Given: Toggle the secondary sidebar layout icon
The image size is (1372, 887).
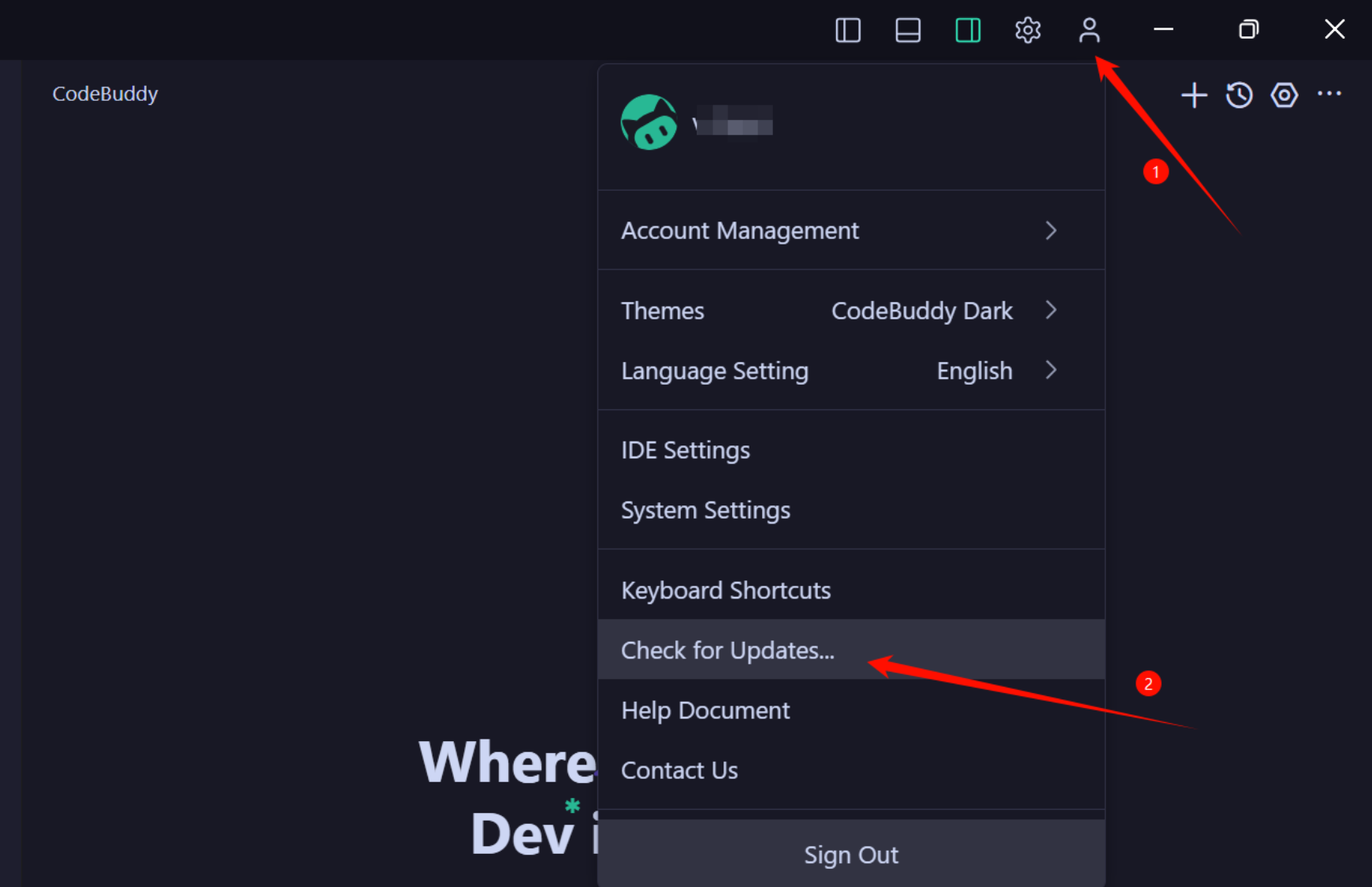Looking at the screenshot, I should [x=968, y=30].
